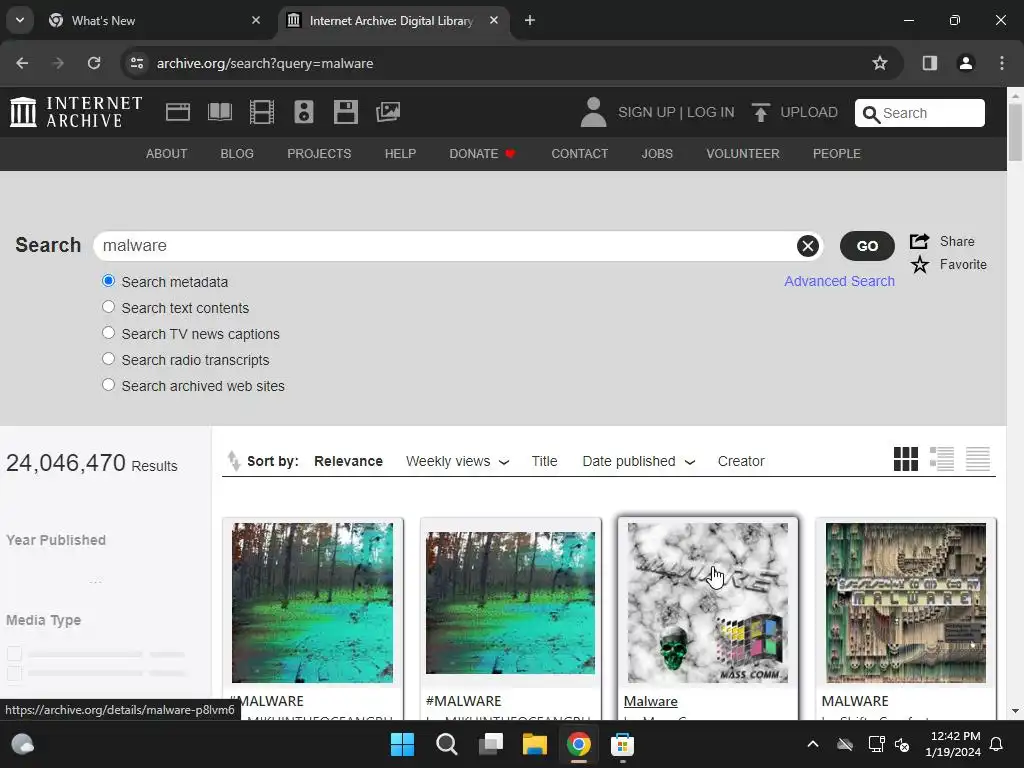Viewport: 1024px width, 768px height.
Task: Select Search TV news captions option
Action: pos(108,333)
